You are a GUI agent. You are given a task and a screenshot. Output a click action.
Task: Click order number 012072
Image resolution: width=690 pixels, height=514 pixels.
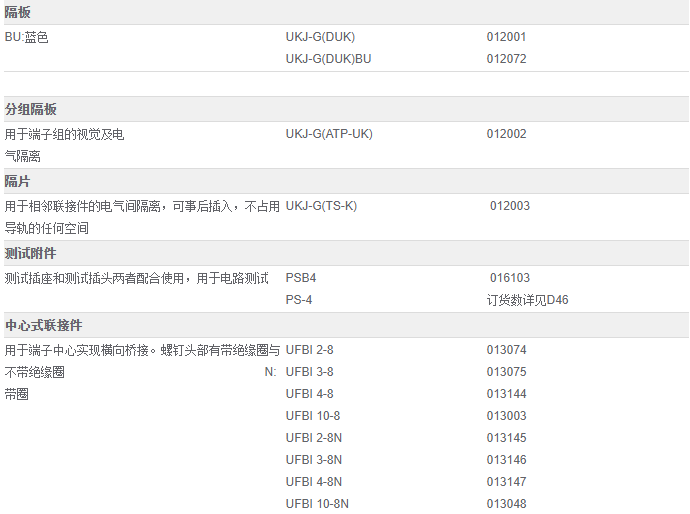506,59
